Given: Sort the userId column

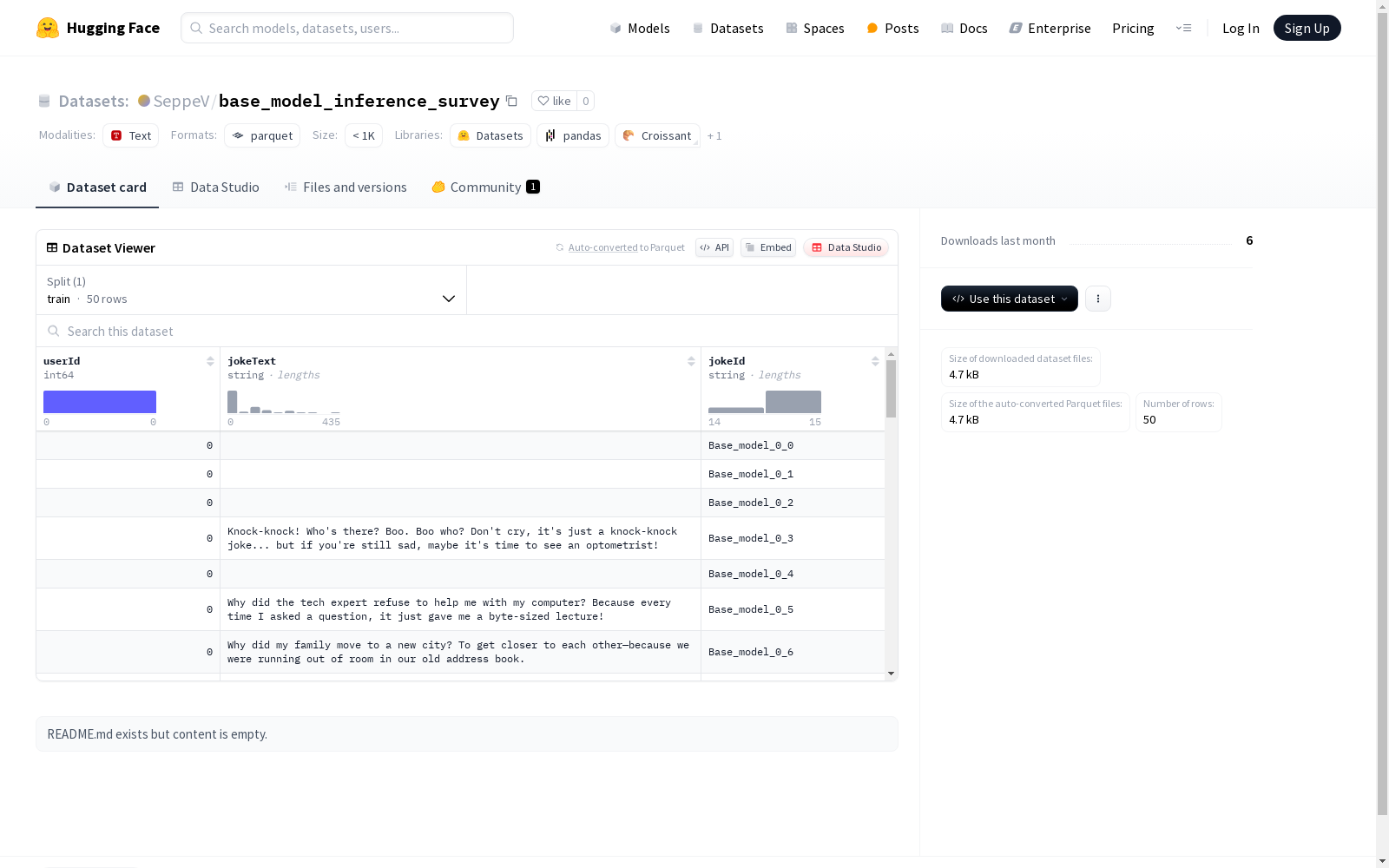Looking at the screenshot, I should (x=210, y=361).
